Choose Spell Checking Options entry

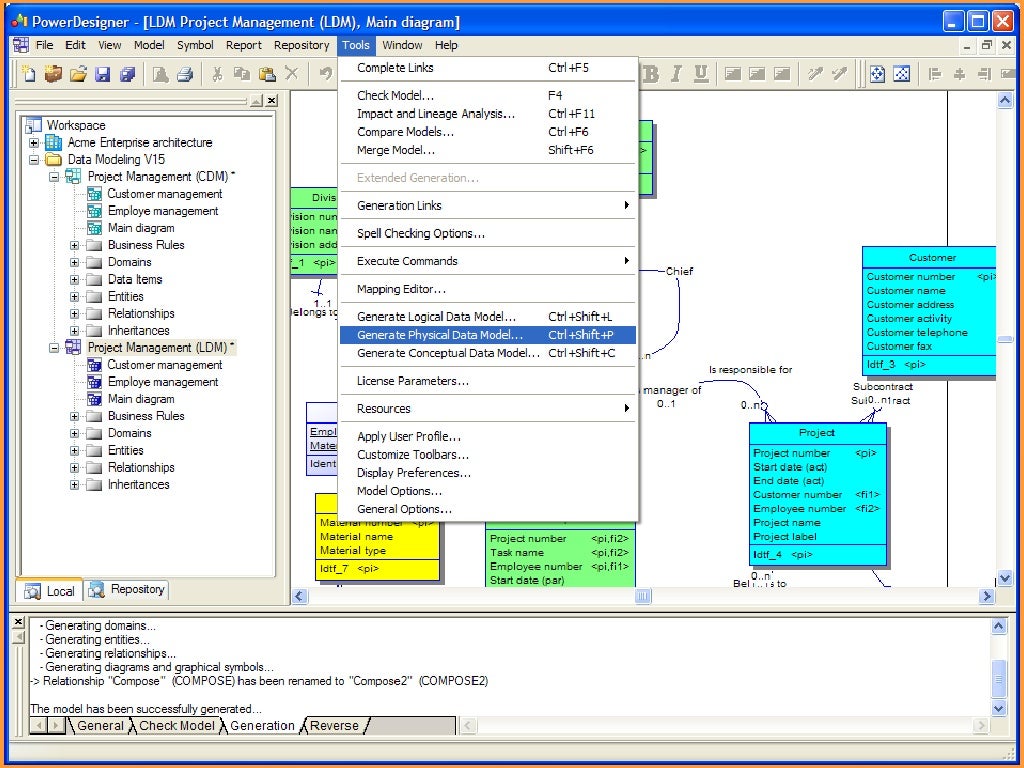[x=487, y=233]
